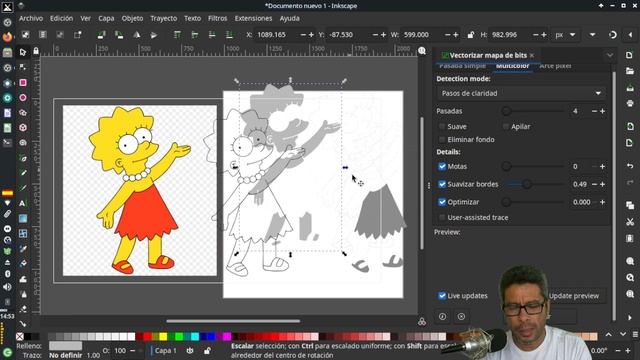Open Detection mode dropdown Pasos de claridad
The height and width of the screenshot is (360, 640).
click(521, 93)
